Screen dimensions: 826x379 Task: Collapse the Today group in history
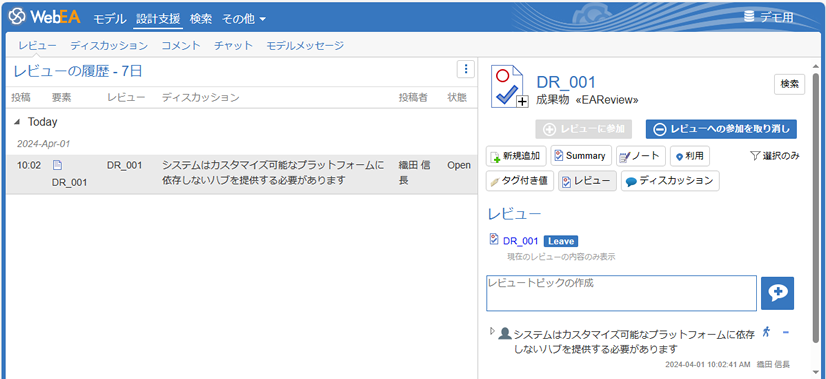click(17, 122)
